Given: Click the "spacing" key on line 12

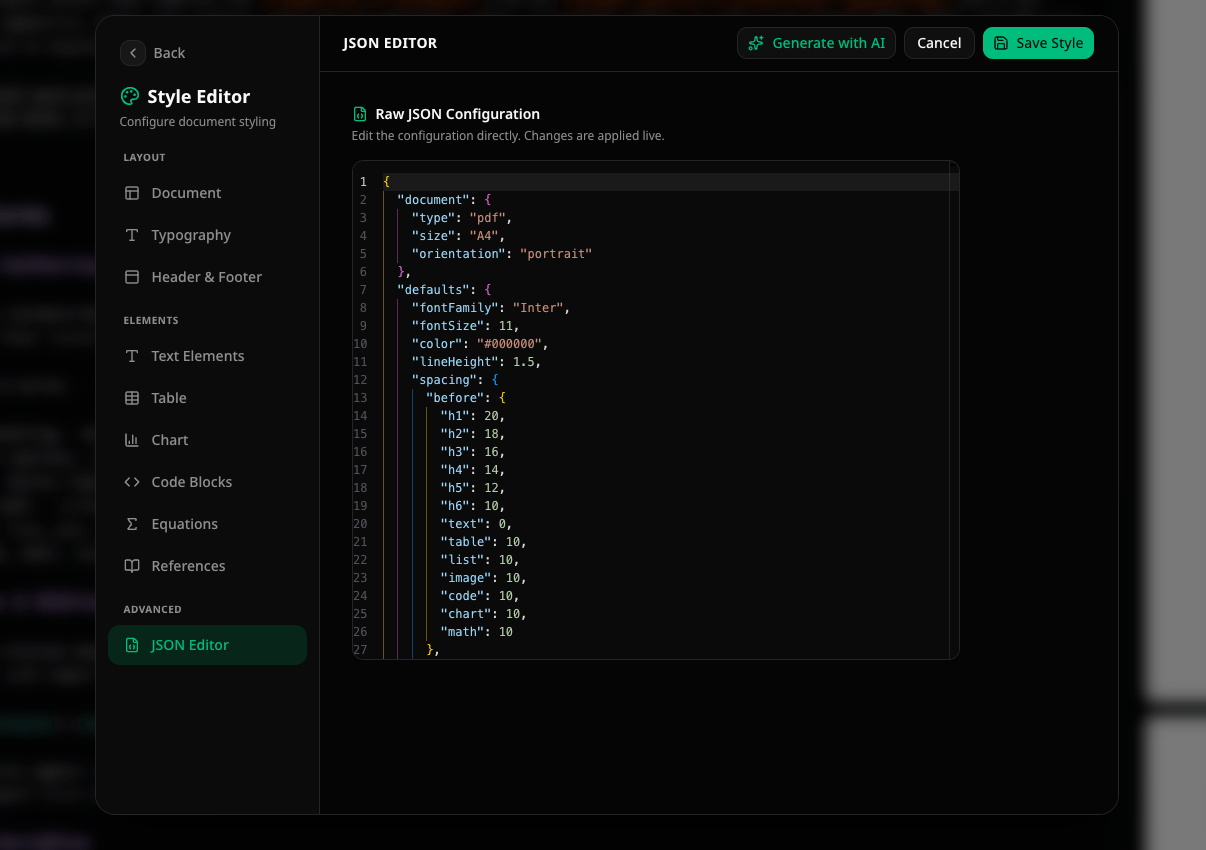Looking at the screenshot, I should [444, 380].
